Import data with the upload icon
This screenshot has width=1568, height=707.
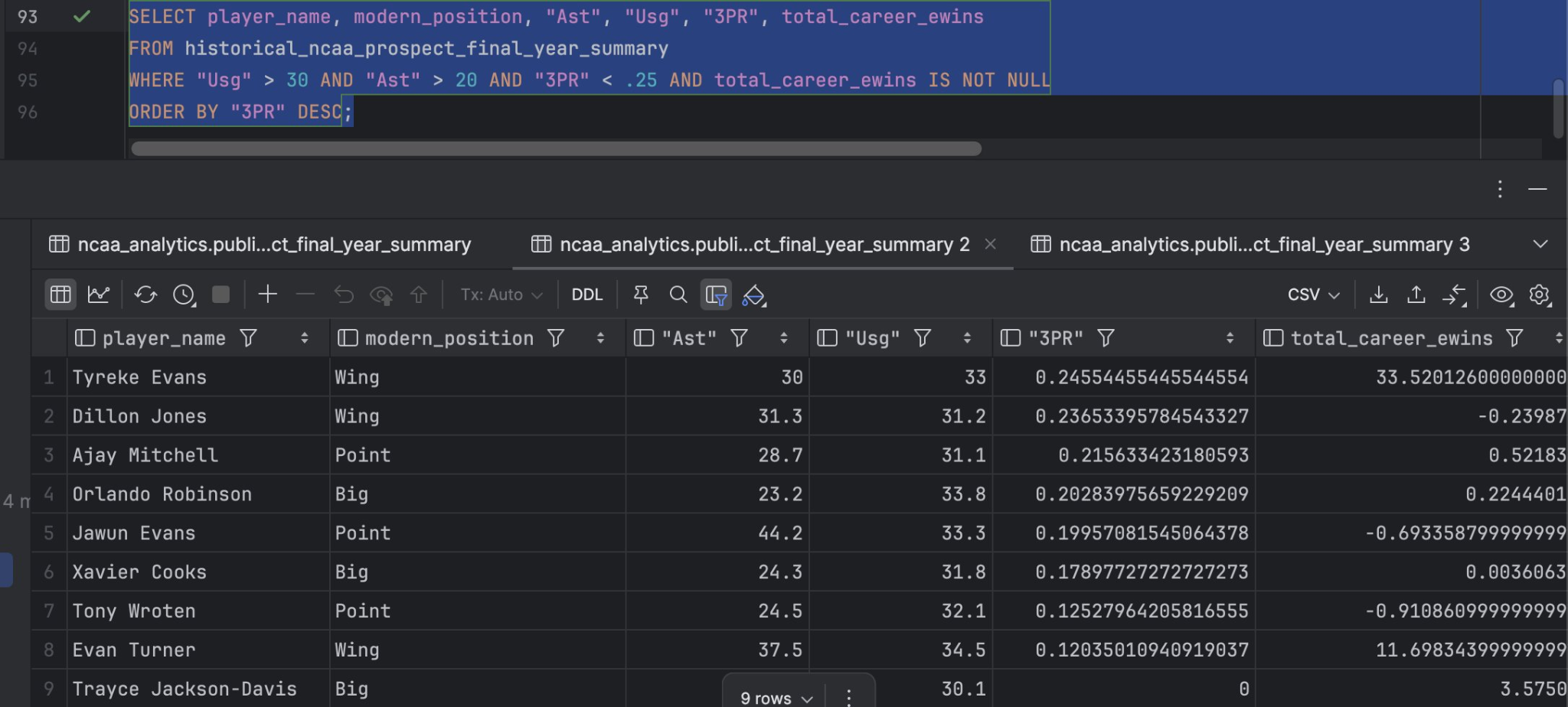(1416, 295)
